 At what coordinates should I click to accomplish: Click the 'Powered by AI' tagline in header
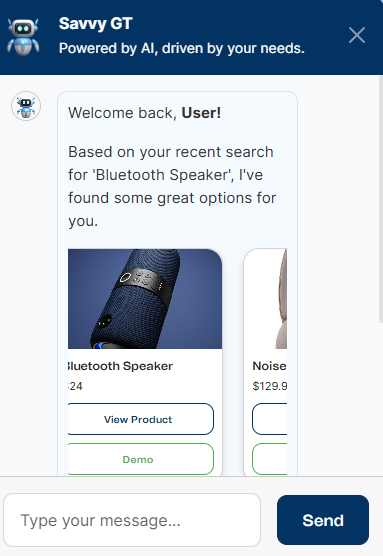click(182, 49)
